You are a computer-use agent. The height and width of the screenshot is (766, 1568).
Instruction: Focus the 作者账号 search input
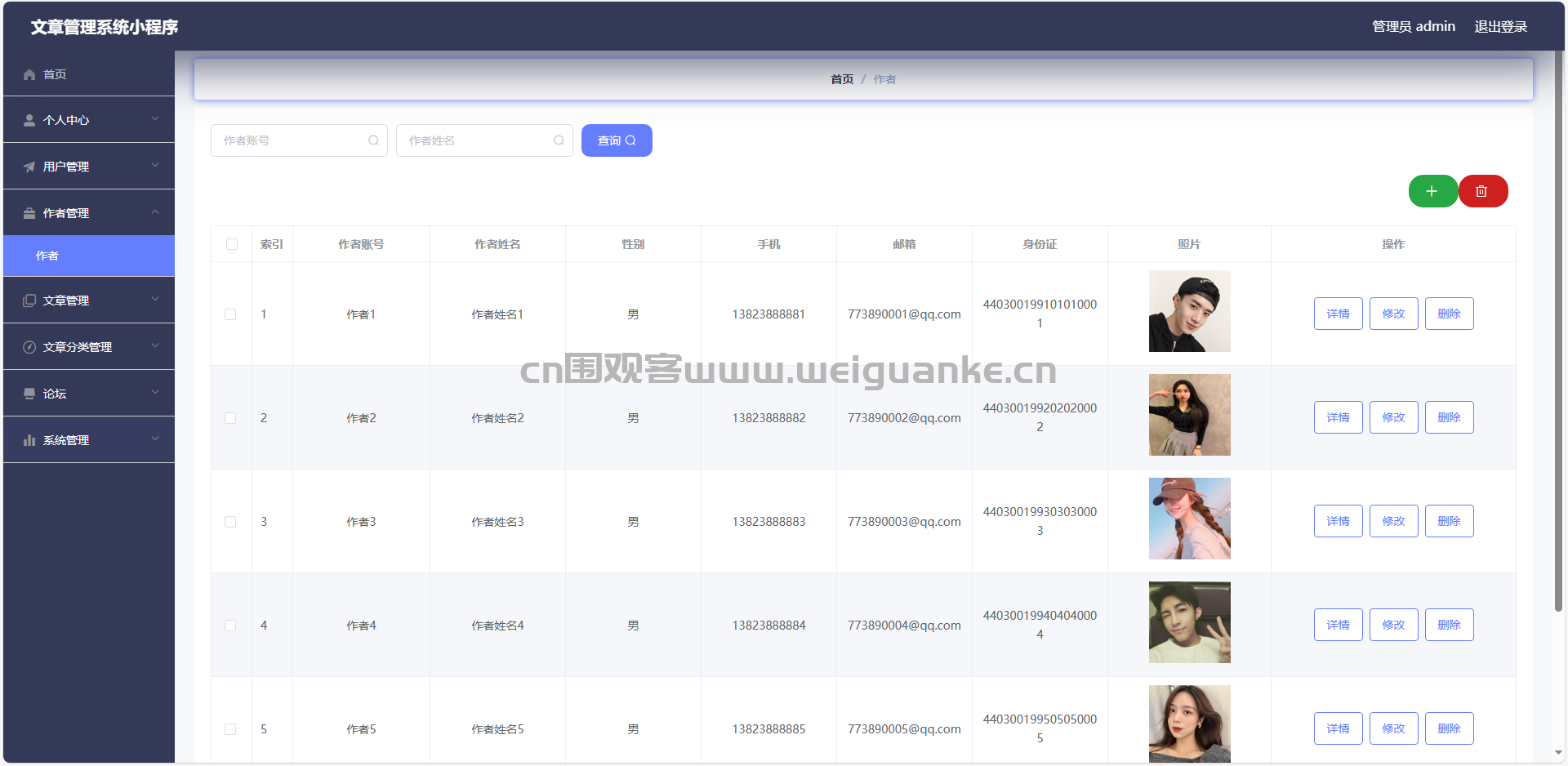click(x=299, y=140)
